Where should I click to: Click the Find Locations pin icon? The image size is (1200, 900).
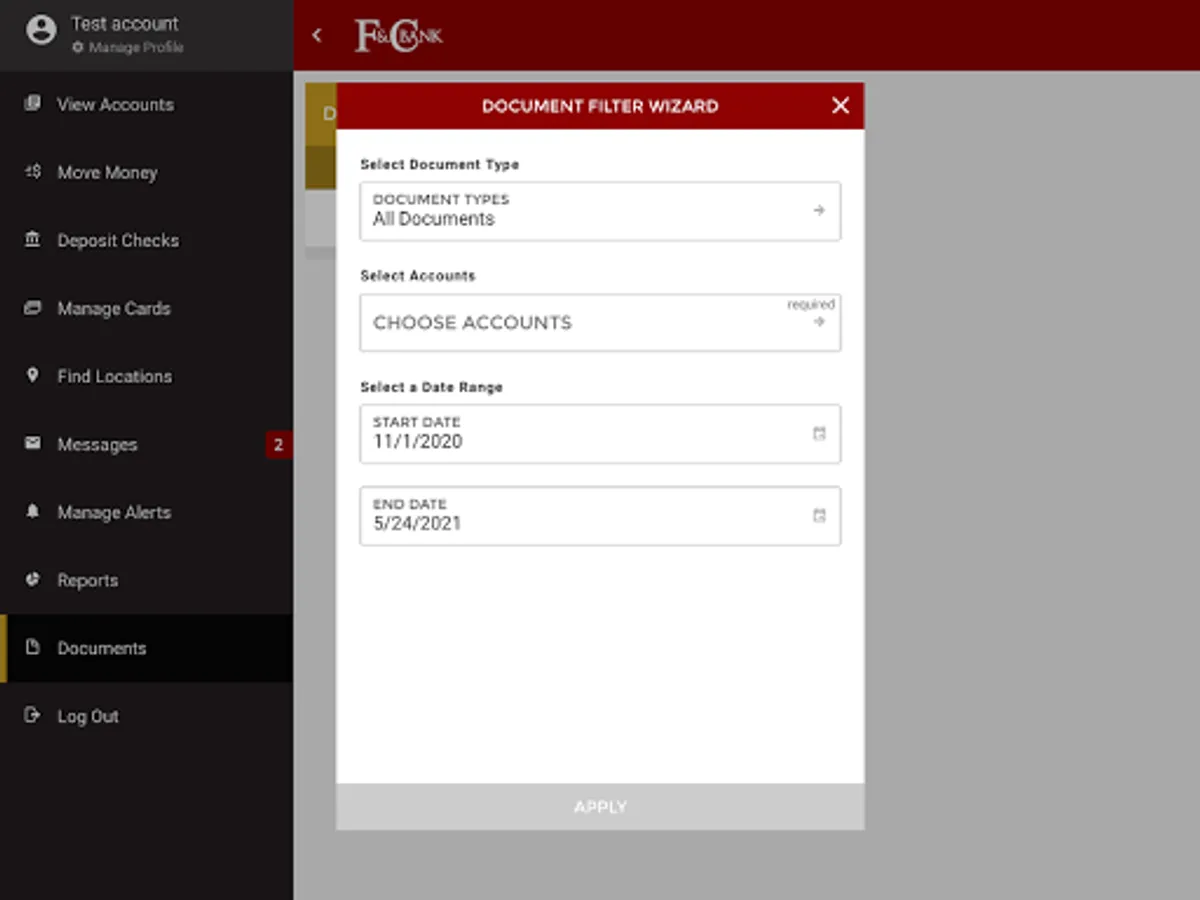coord(33,375)
